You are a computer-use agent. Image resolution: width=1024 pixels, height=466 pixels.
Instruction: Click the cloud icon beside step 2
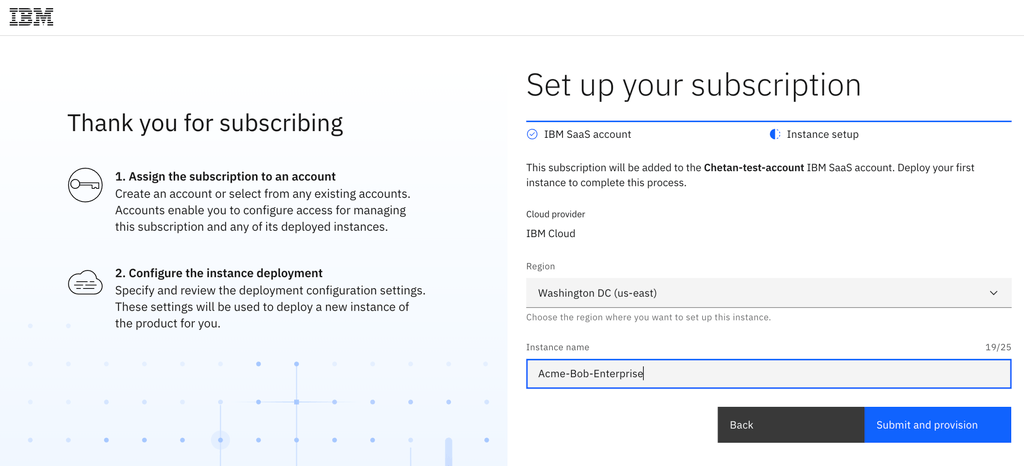coord(85,283)
